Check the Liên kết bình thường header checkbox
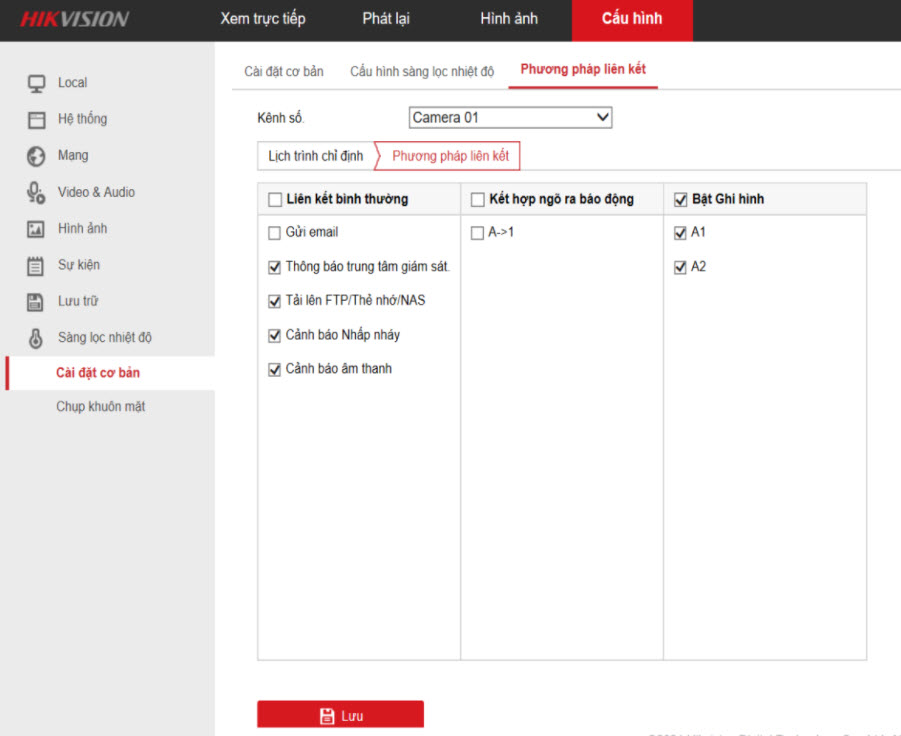The image size is (901, 736). (x=275, y=200)
